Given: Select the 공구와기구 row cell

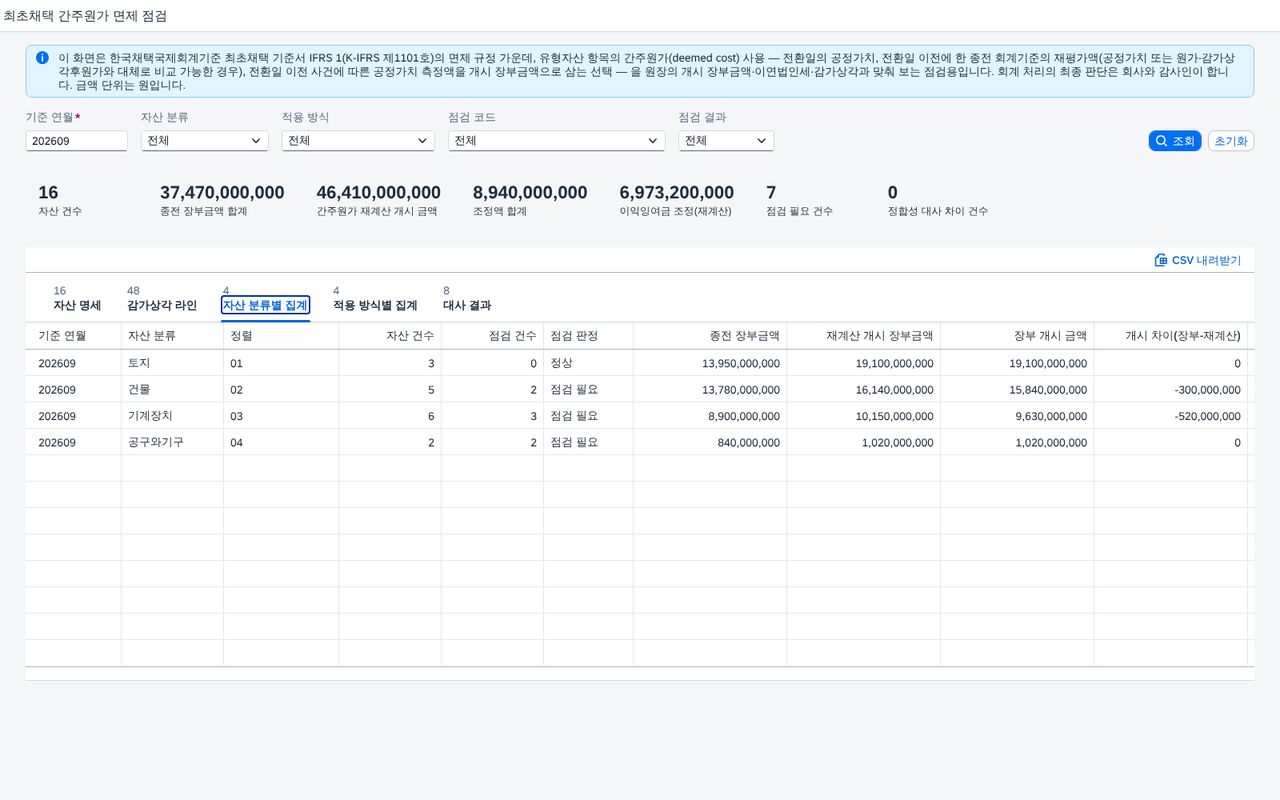Looking at the screenshot, I should click(172, 442).
